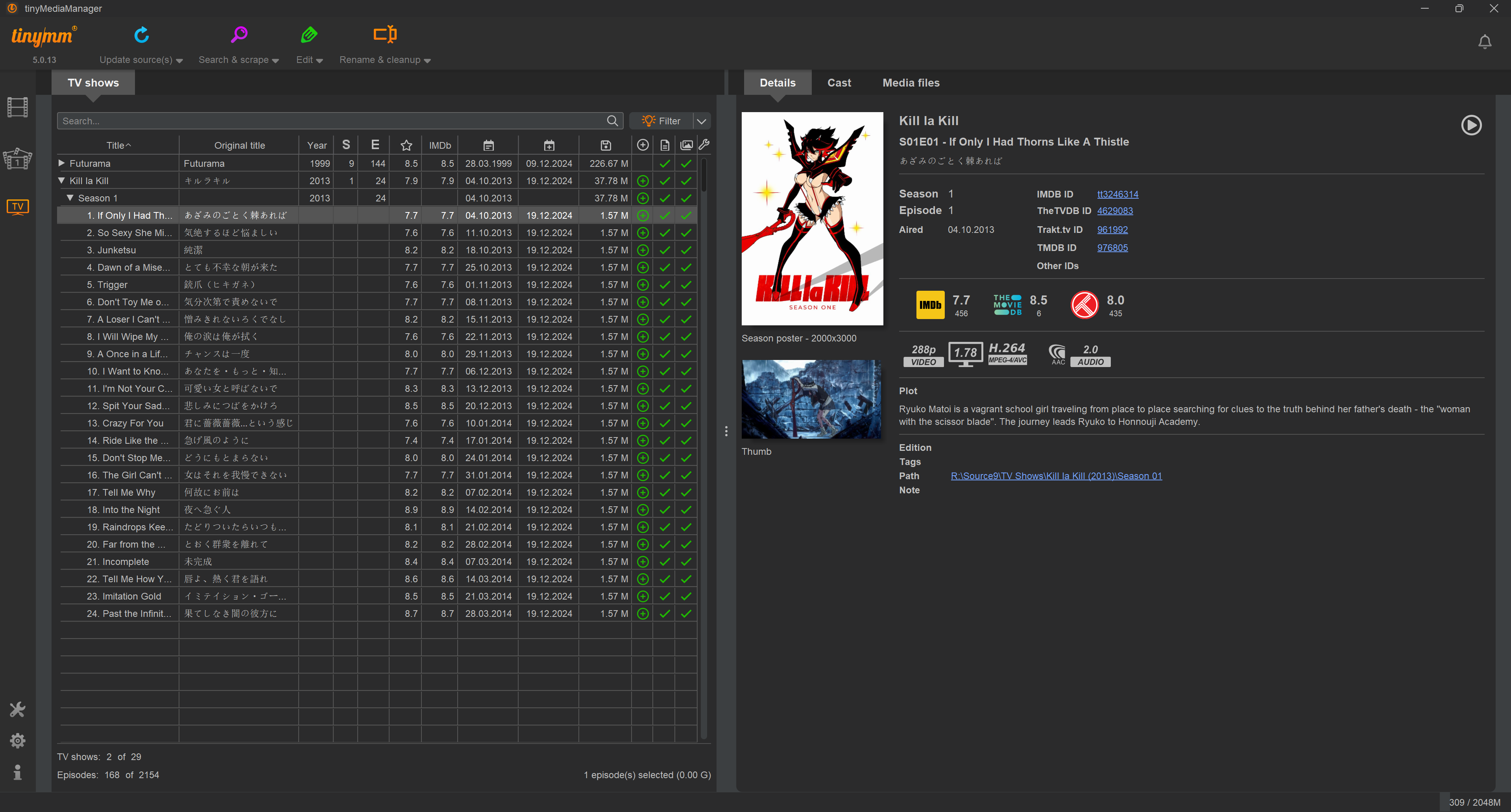
Task: Open the Movie sets module in sidebar
Action: (x=18, y=158)
